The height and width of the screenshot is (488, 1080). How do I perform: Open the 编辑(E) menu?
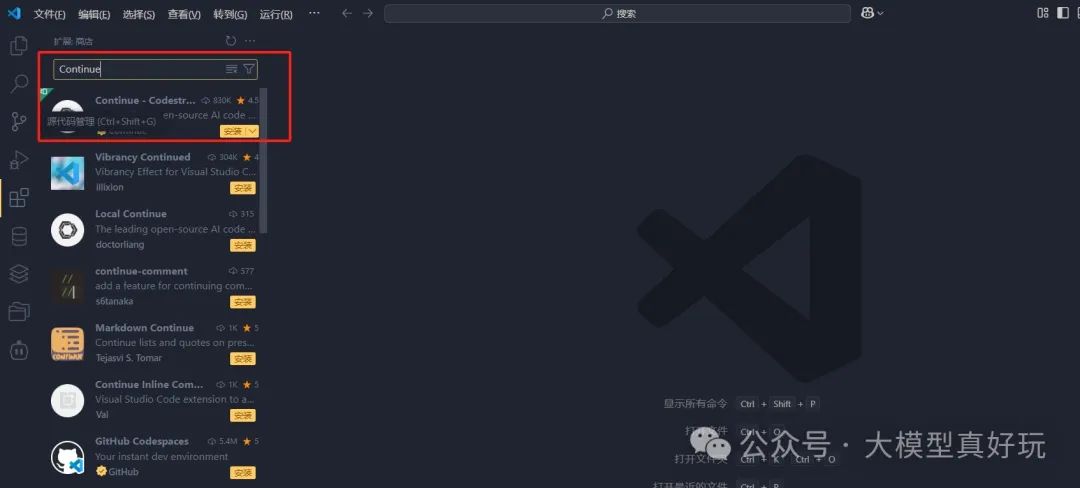coord(94,14)
